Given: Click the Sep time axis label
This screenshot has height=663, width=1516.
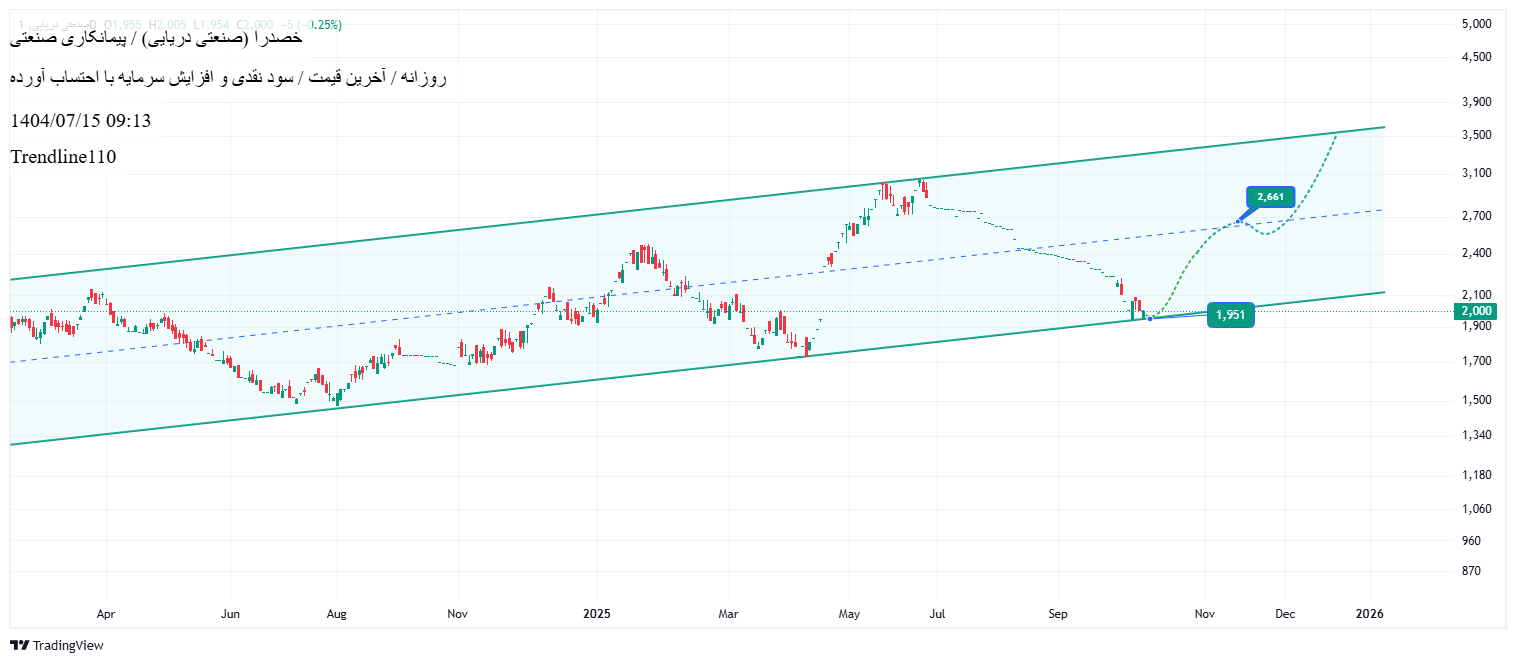Looking at the screenshot, I should click(1059, 613).
